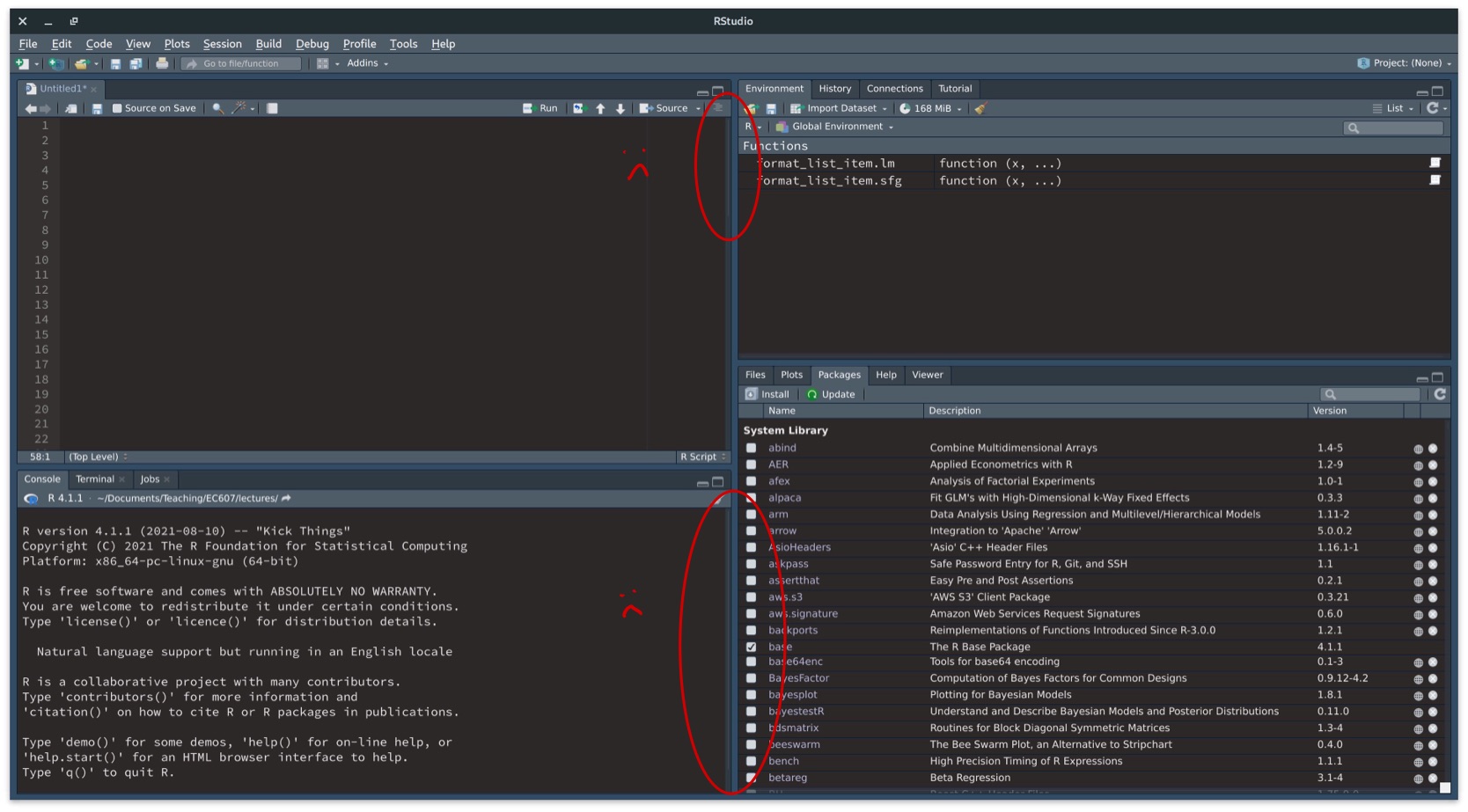Viewport: 1468px width, 812px height.
Task: Click the Install button in the Packages pane
Action: pos(767,393)
